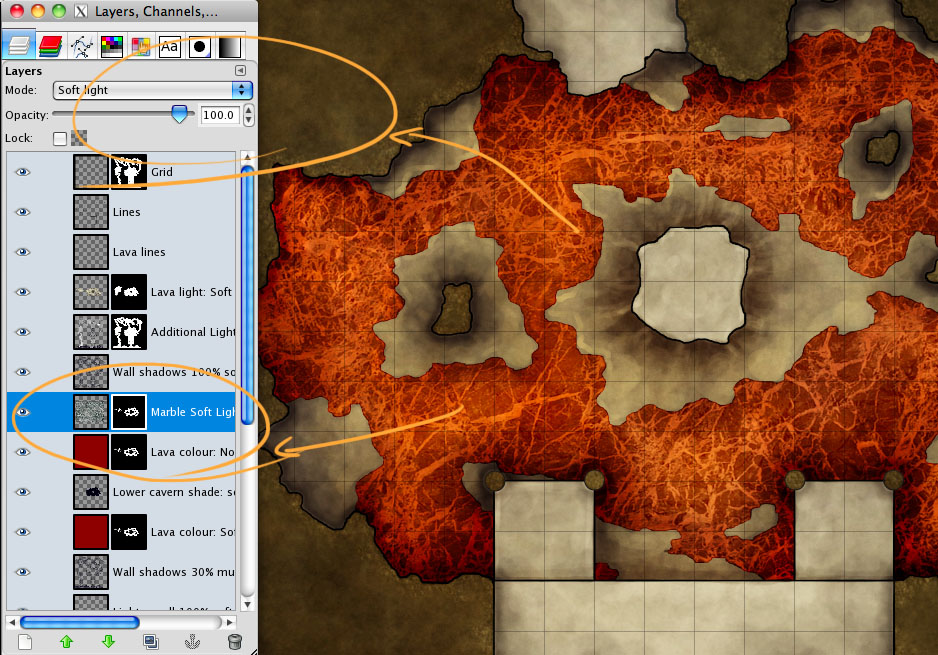The height and width of the screenshot is (655, 938).
Task: Open the Gradients tab icon
Action: (x=229, y=46)
